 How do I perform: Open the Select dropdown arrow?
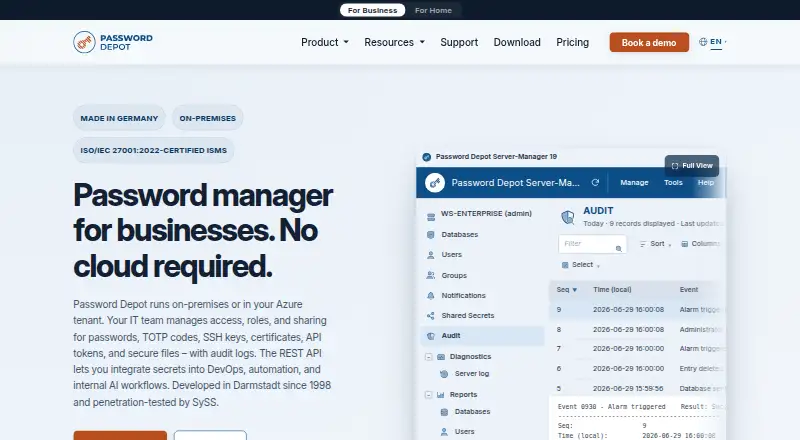598,266
